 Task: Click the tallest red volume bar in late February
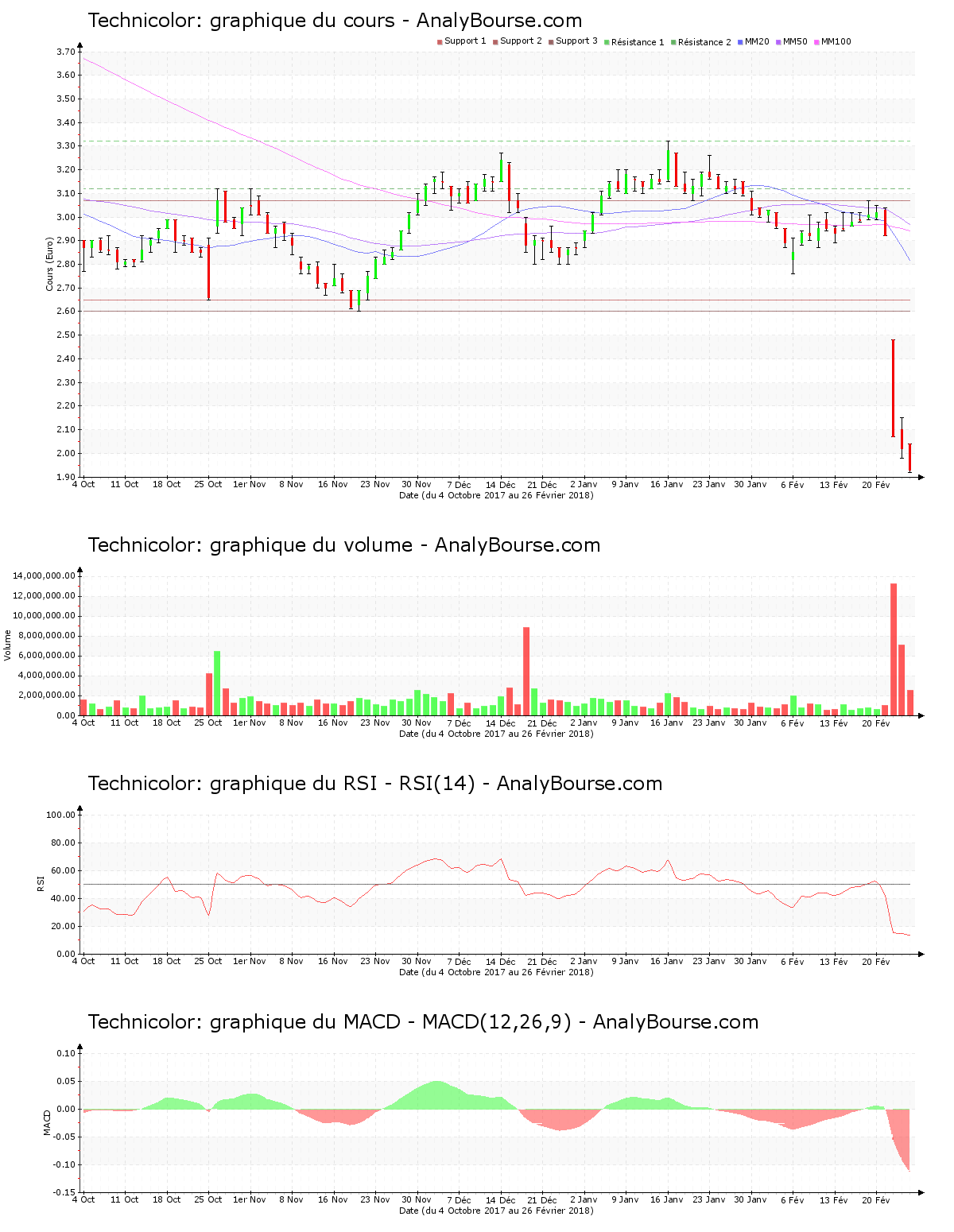[894, 649]
